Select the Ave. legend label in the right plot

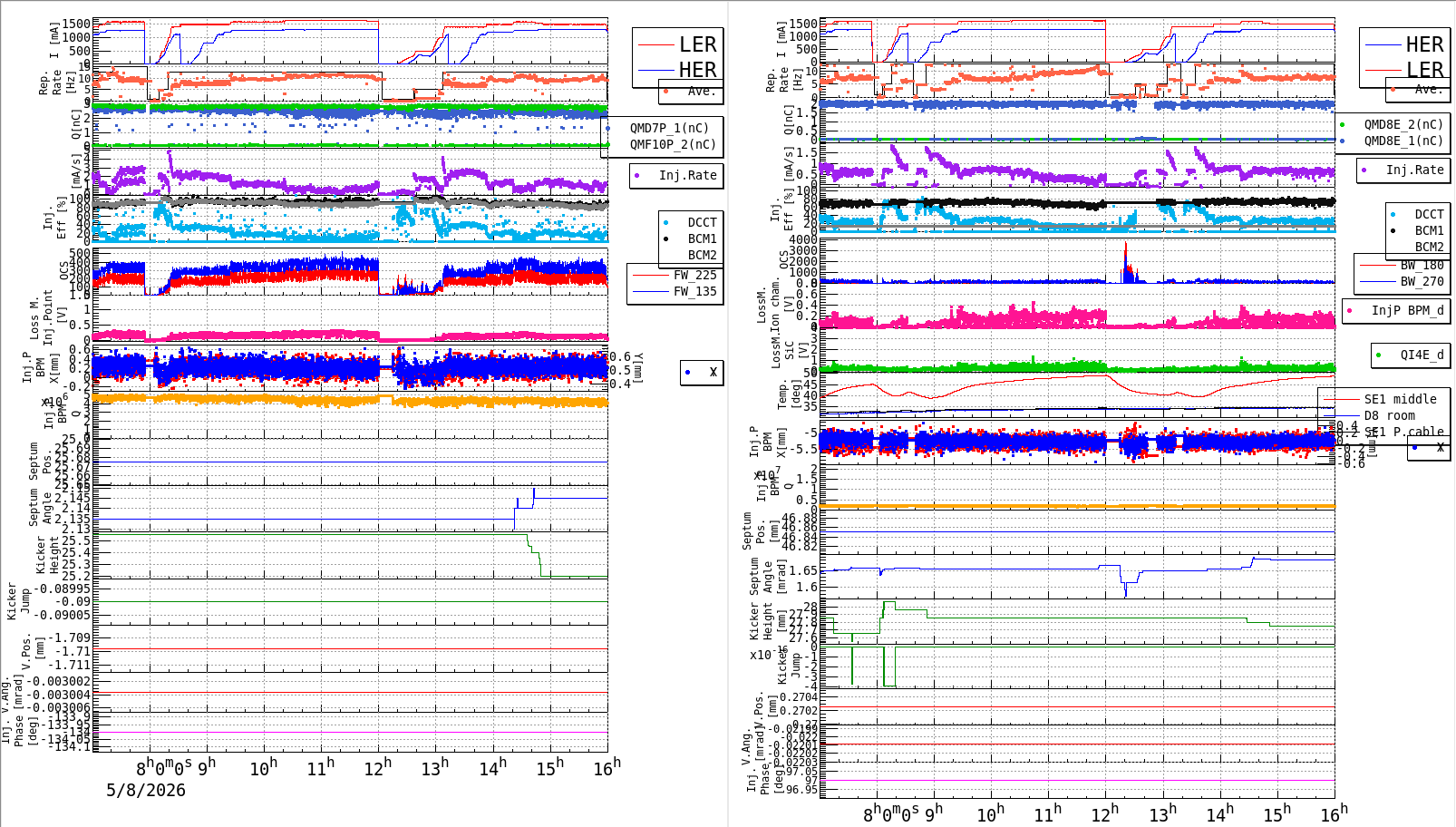[1429, 89]
